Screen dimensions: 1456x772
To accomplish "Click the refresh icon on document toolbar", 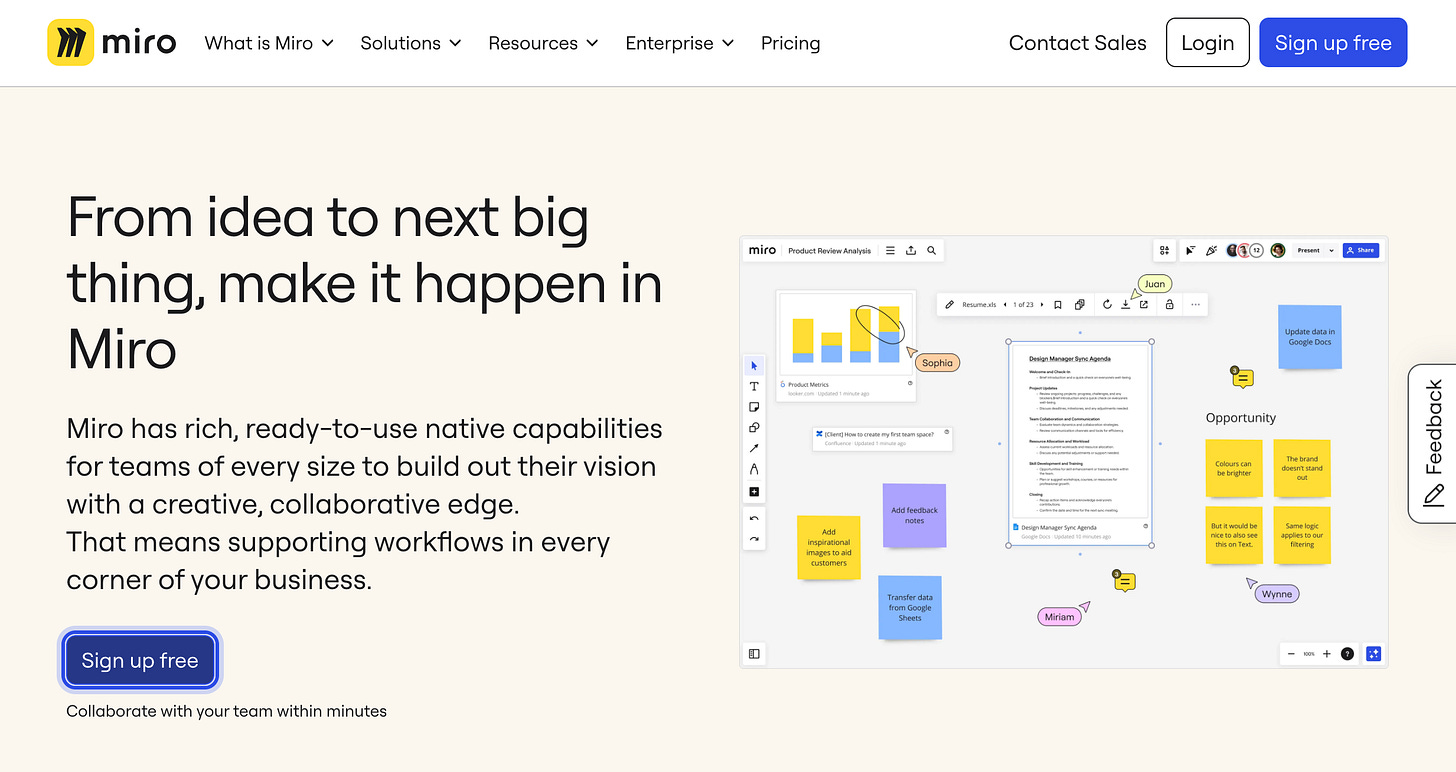I will coord(1107,304).
